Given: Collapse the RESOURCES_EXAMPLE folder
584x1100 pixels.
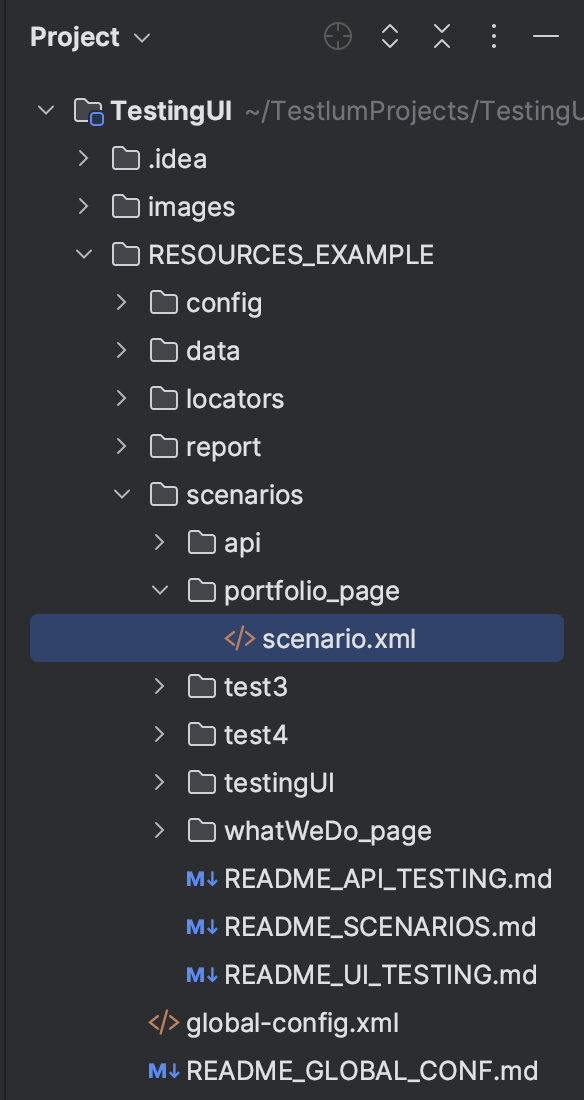Looking at the screenshot, I should coord(84,254).
